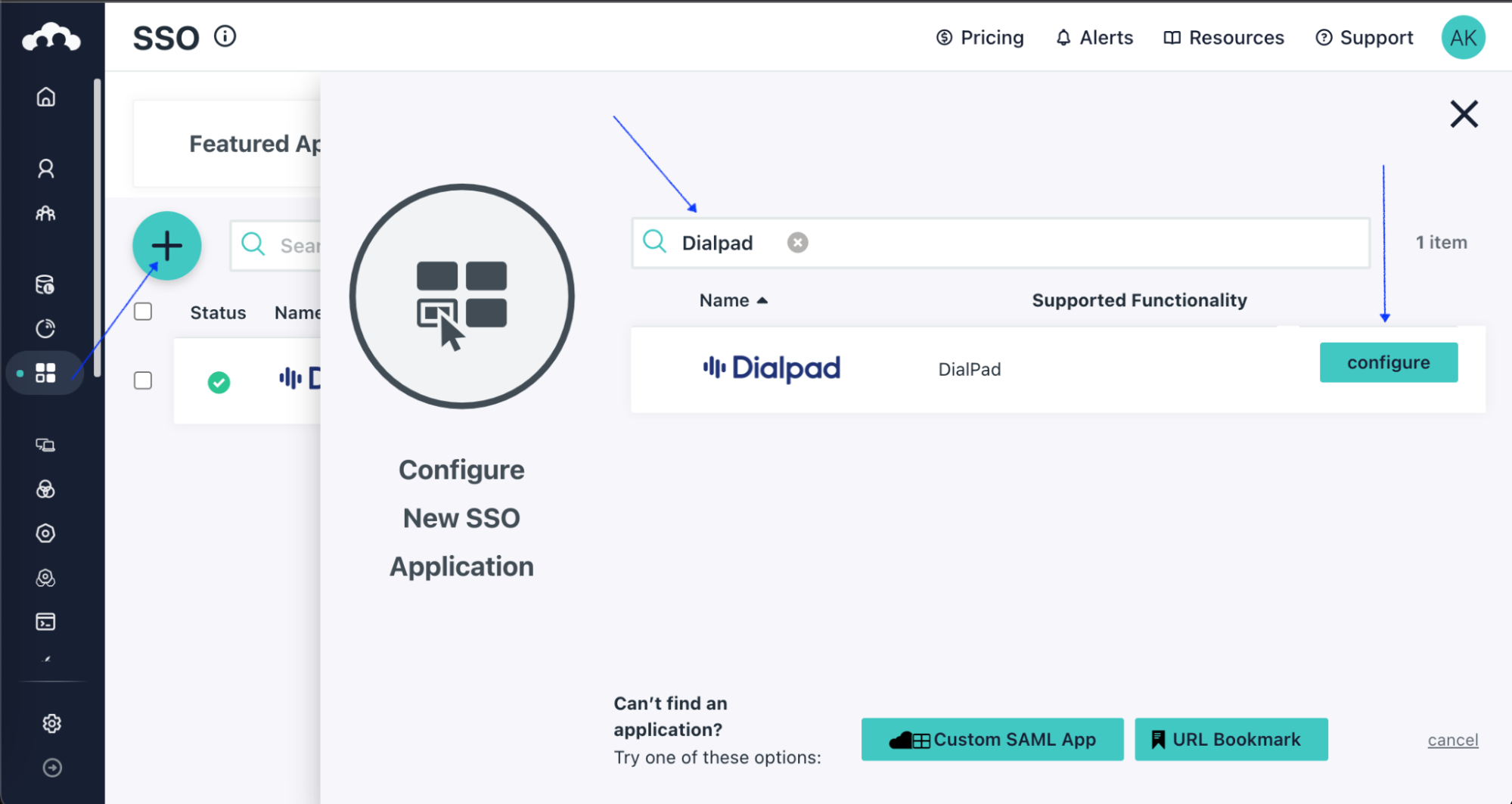This screenshot has width=1512, height=804.
Task: Open the Home icon in the sidebar
Action: click(46, 97)
